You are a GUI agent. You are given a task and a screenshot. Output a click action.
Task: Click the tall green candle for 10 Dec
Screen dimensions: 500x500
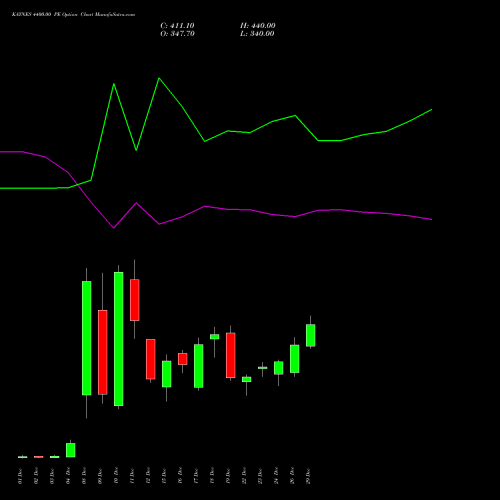(x=119, y=339)
